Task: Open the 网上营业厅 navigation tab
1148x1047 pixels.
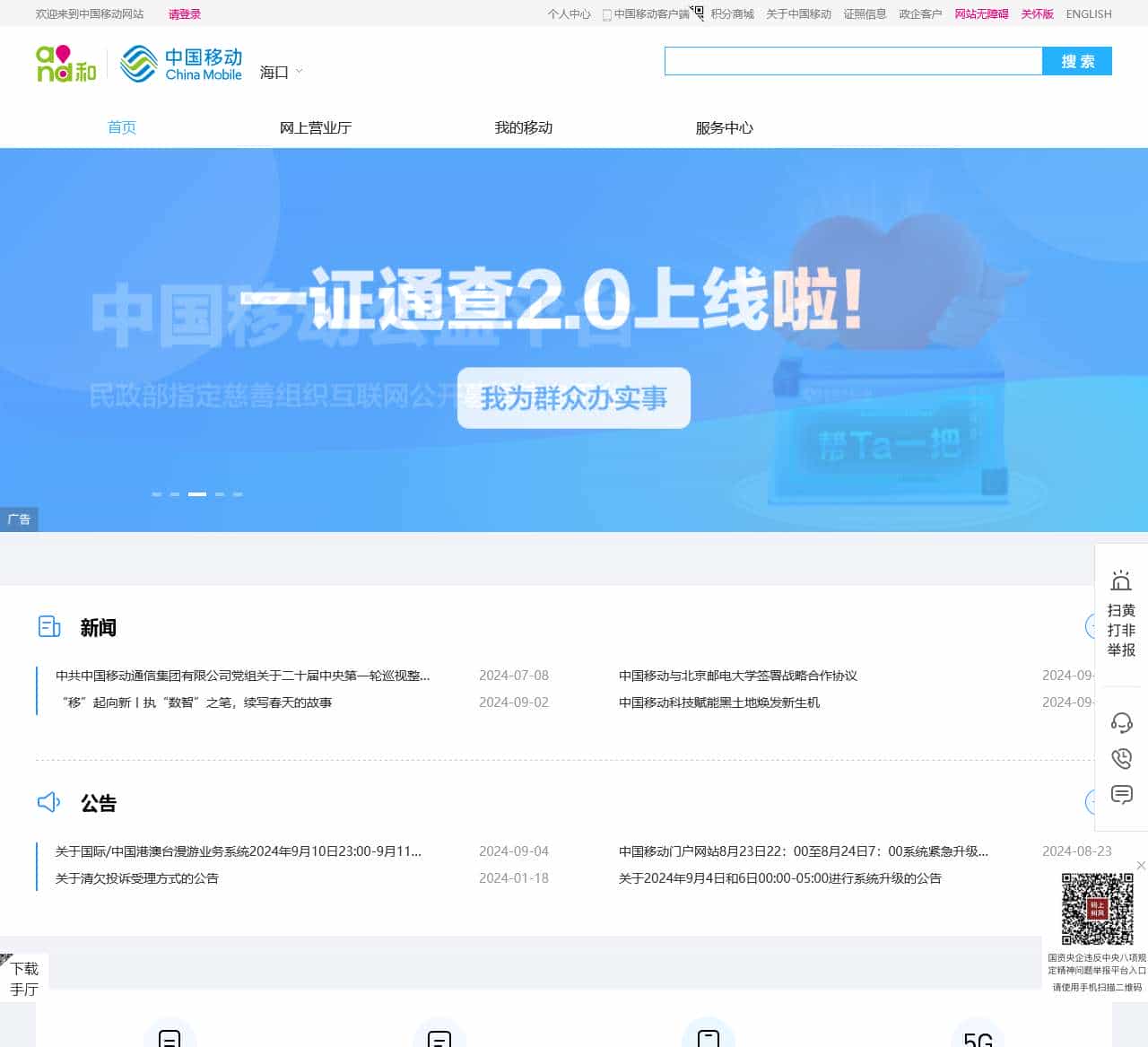Action: click(316, 127)
